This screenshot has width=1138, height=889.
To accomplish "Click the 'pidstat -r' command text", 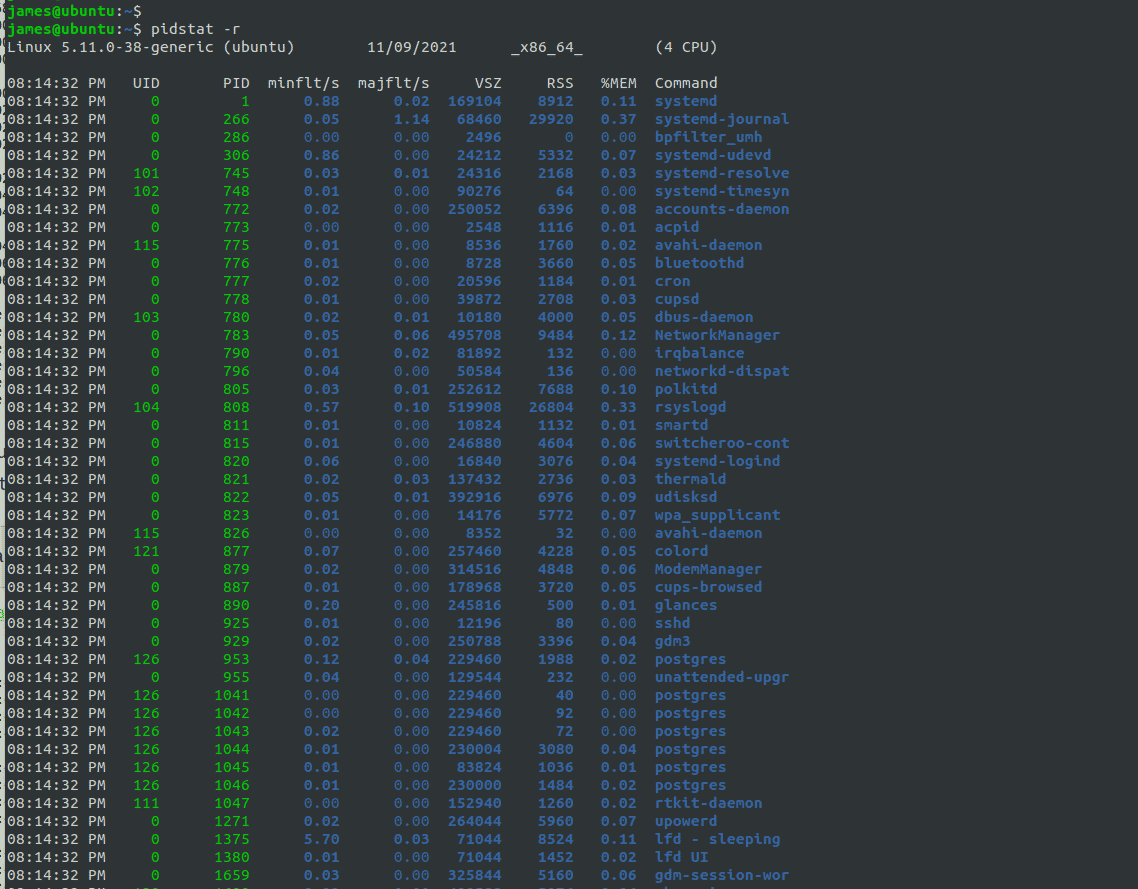I will [x=195, y=29].
